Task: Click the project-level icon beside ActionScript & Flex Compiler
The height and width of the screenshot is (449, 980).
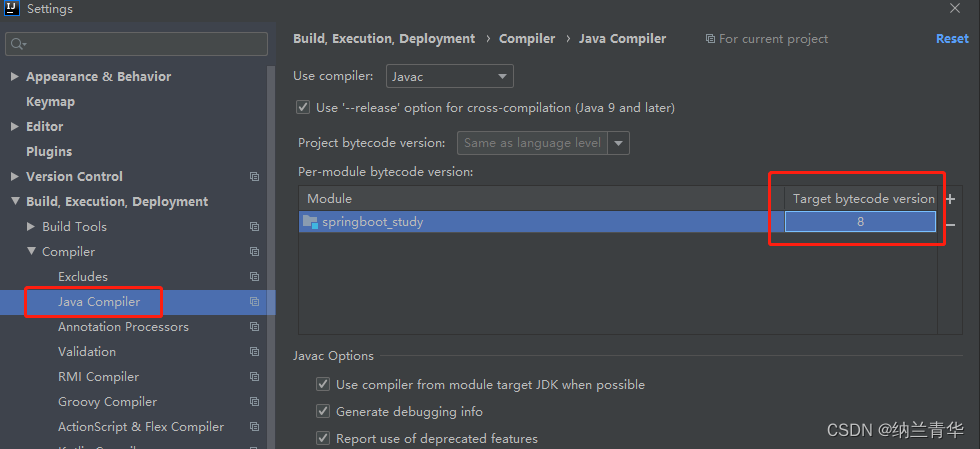Action: (254, 427)
